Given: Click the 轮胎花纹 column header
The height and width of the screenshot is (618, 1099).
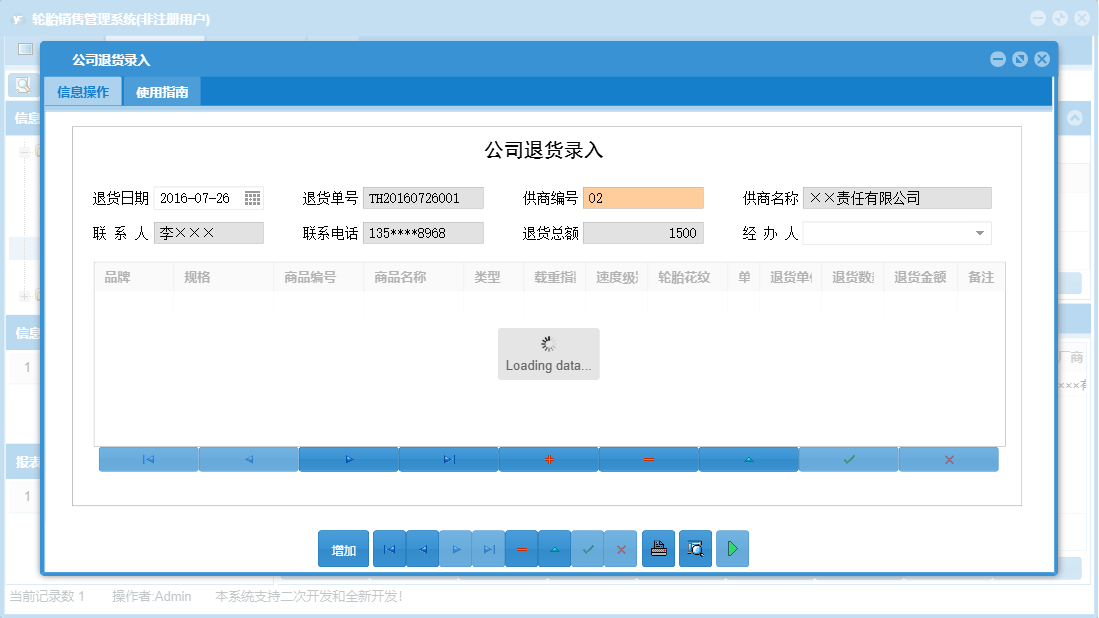Looking at the screenshot, I should click(686, 278).
